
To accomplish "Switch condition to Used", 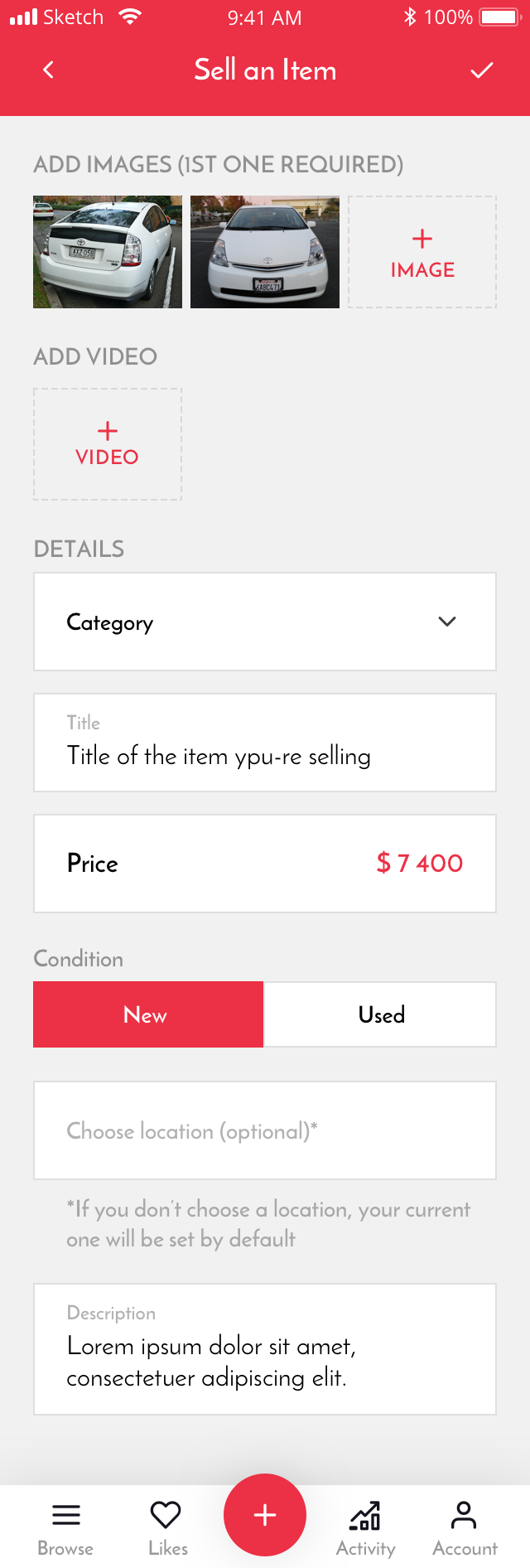I will coord(379,1014).
